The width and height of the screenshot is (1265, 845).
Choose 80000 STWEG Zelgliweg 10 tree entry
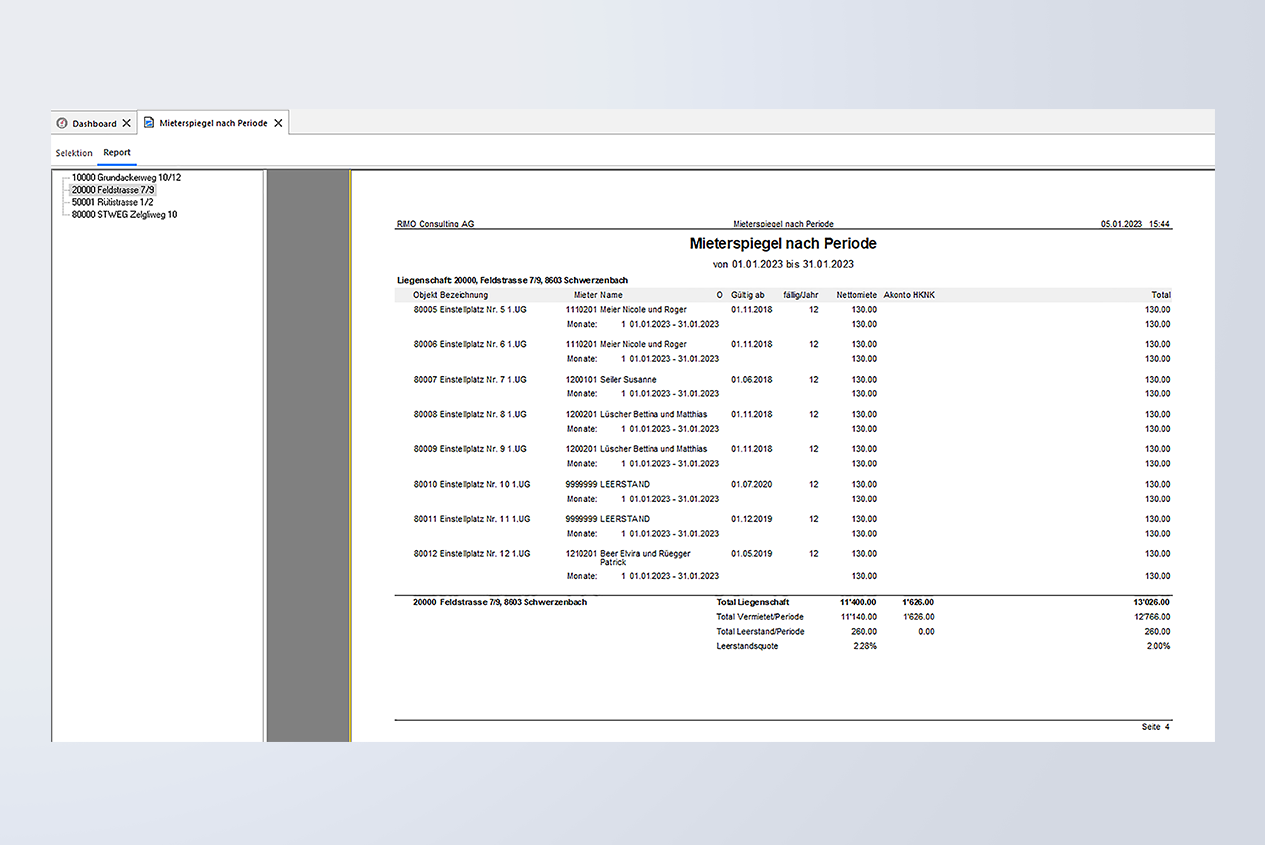[x=124, y=214]
